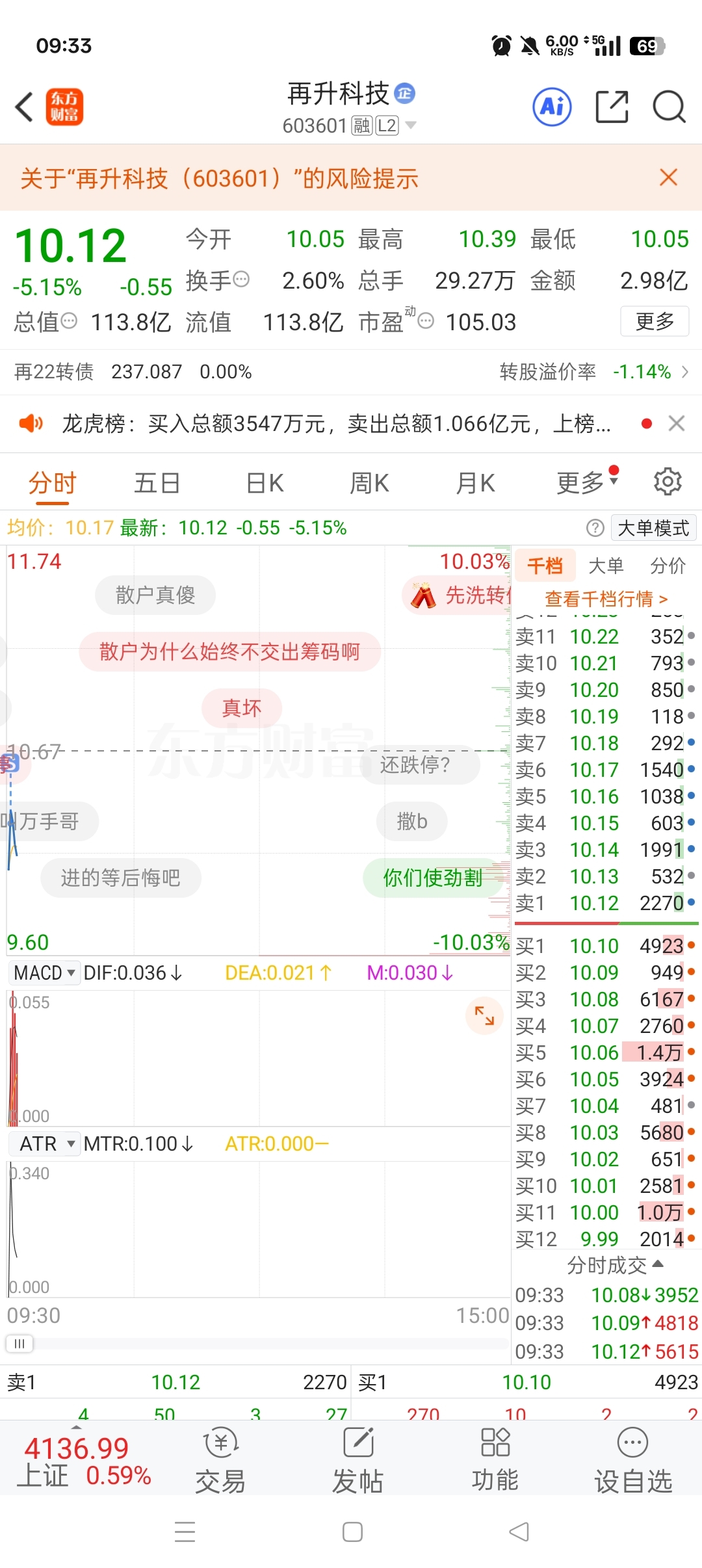Tap 上证 4136.99 index display
The width and height of the screenshot is (702, 1568).
coord(84,1461)
